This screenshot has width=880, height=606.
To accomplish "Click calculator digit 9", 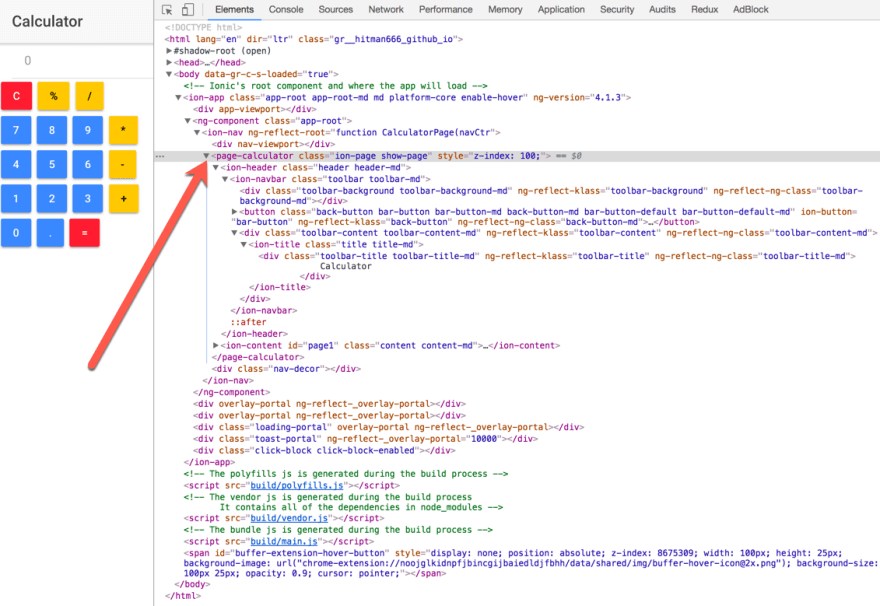I will [88, 130].
